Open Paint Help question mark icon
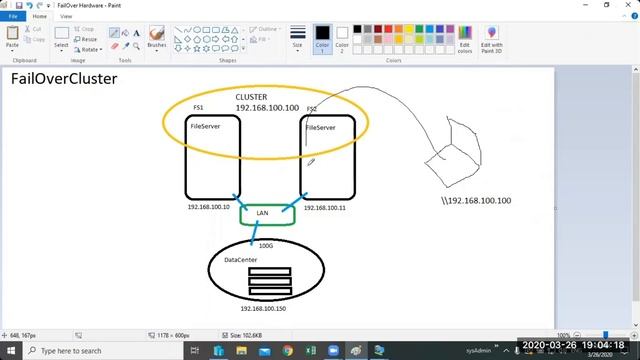This screenshot has width=640, height=360. (x=634, y=16)
